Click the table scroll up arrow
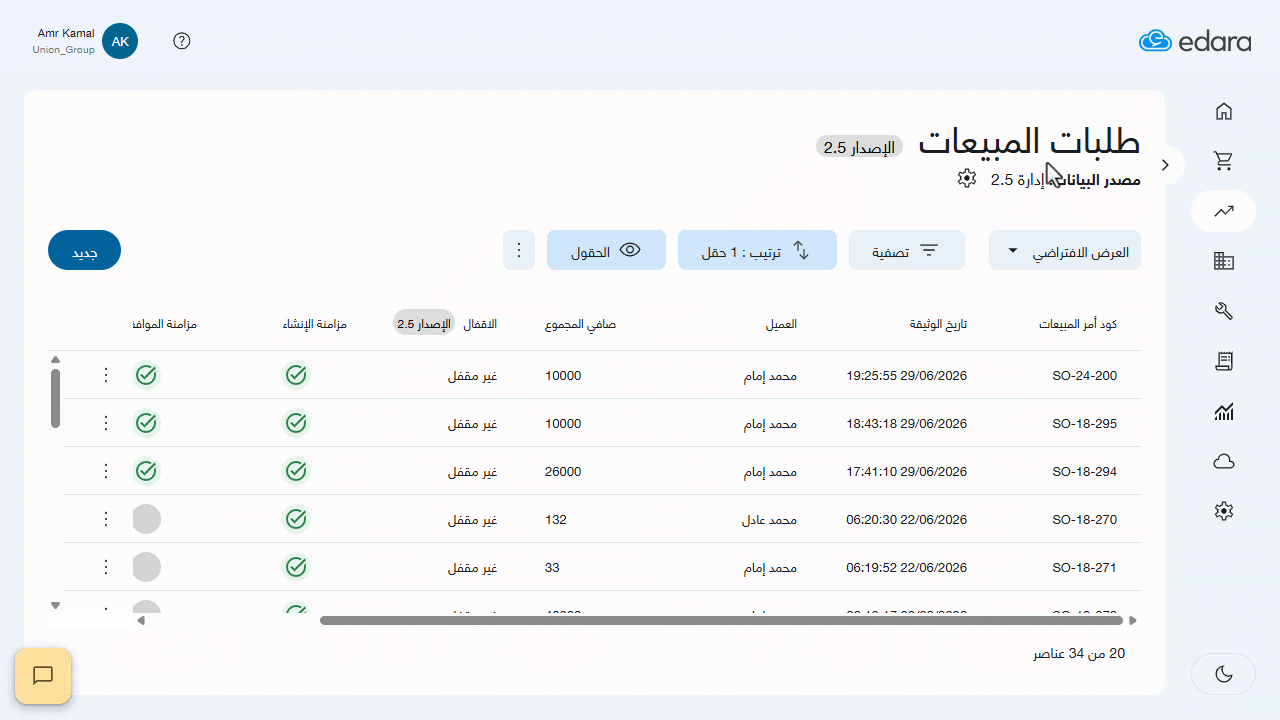Image resolution: width=1280 pixels, height=720 pixels. click(x=55, y=360)
